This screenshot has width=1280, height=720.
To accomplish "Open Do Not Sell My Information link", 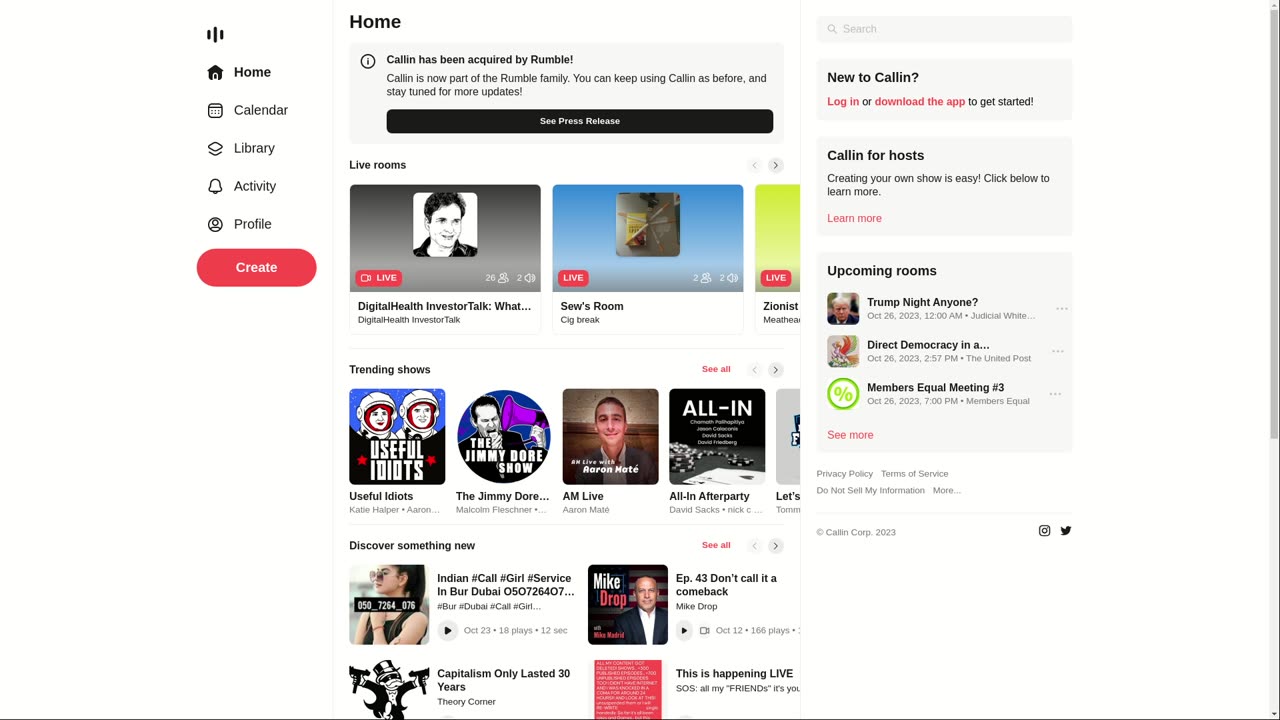I will click(x=870, y=491).
